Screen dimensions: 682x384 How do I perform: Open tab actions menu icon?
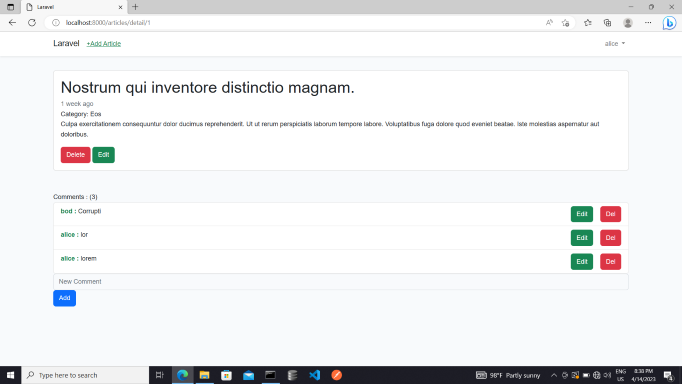10,7
